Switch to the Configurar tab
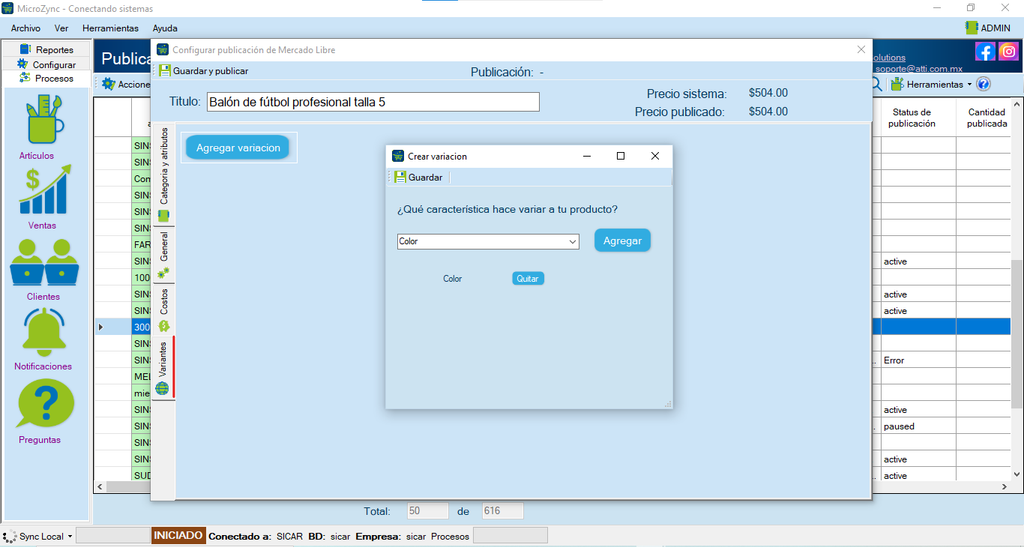The width and height of the screenshot is (1024, 547). 46,65
